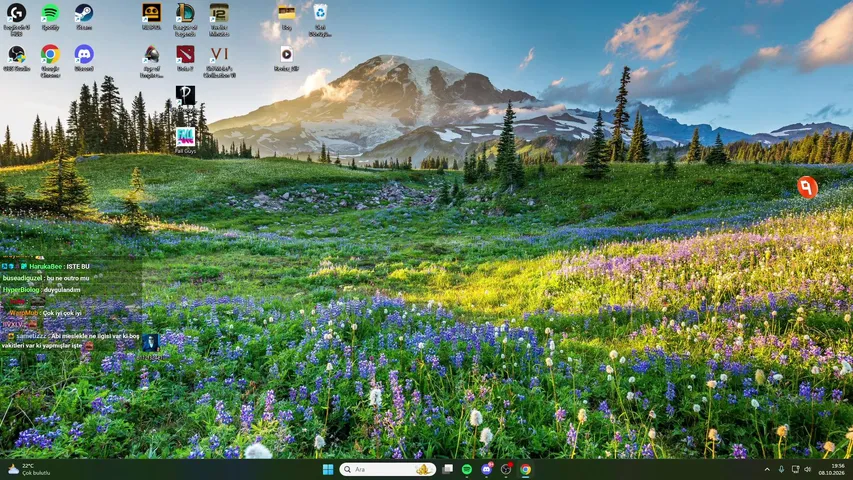Switch to Discord on the taskbar

click(x=486, y=469)
